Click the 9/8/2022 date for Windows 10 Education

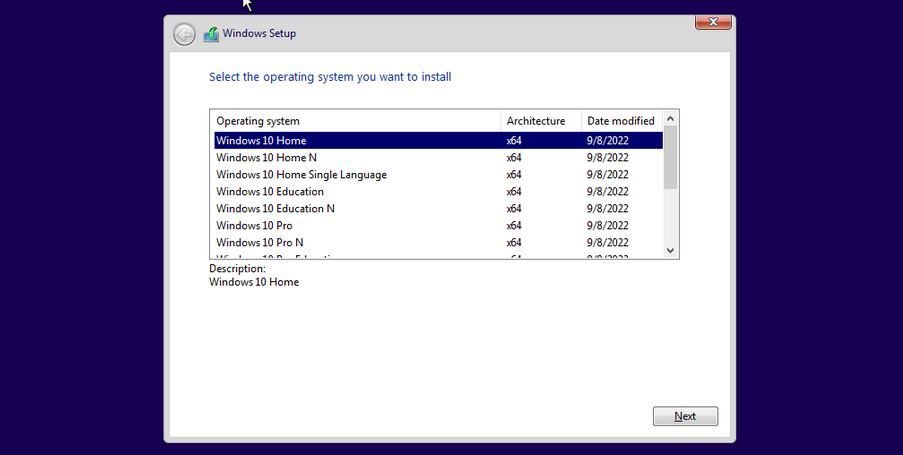click(608, 191)
